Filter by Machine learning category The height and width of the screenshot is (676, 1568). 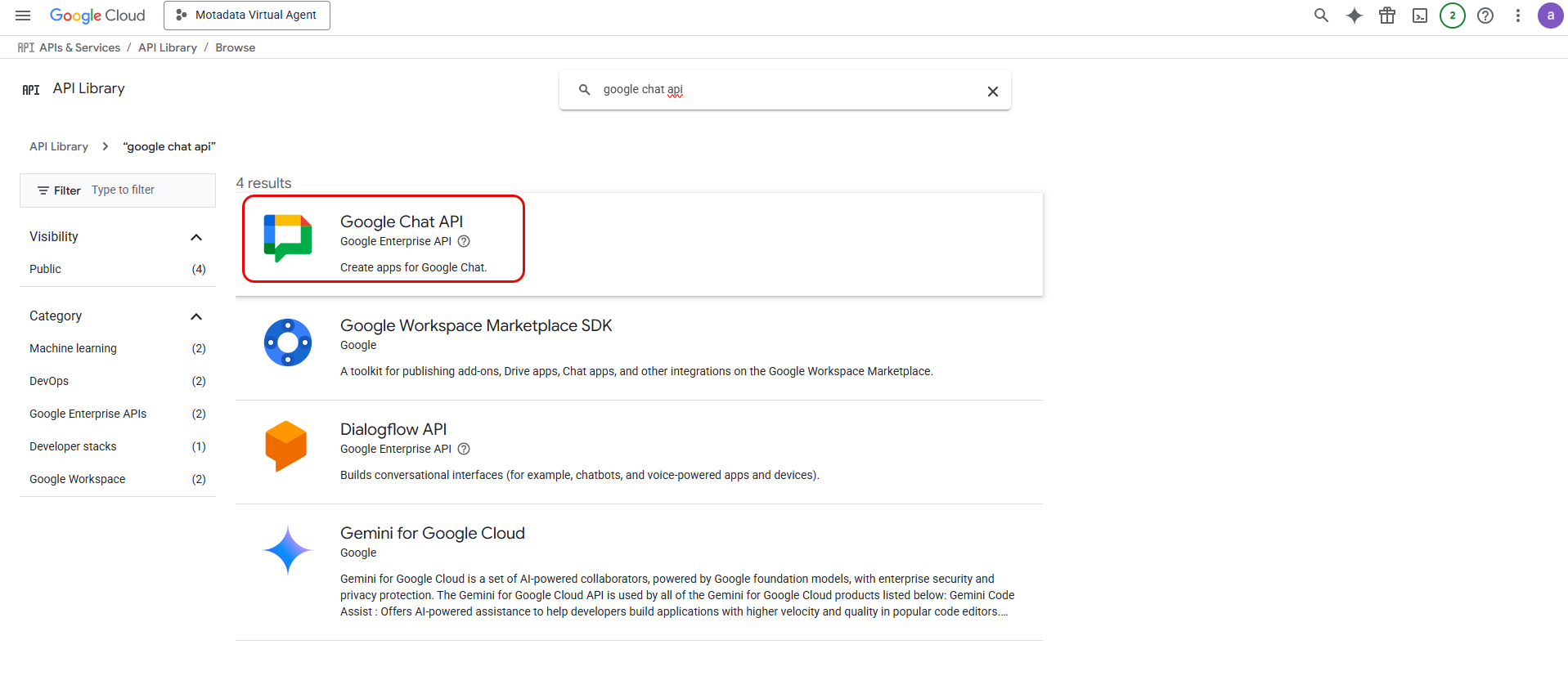[118, 348]
